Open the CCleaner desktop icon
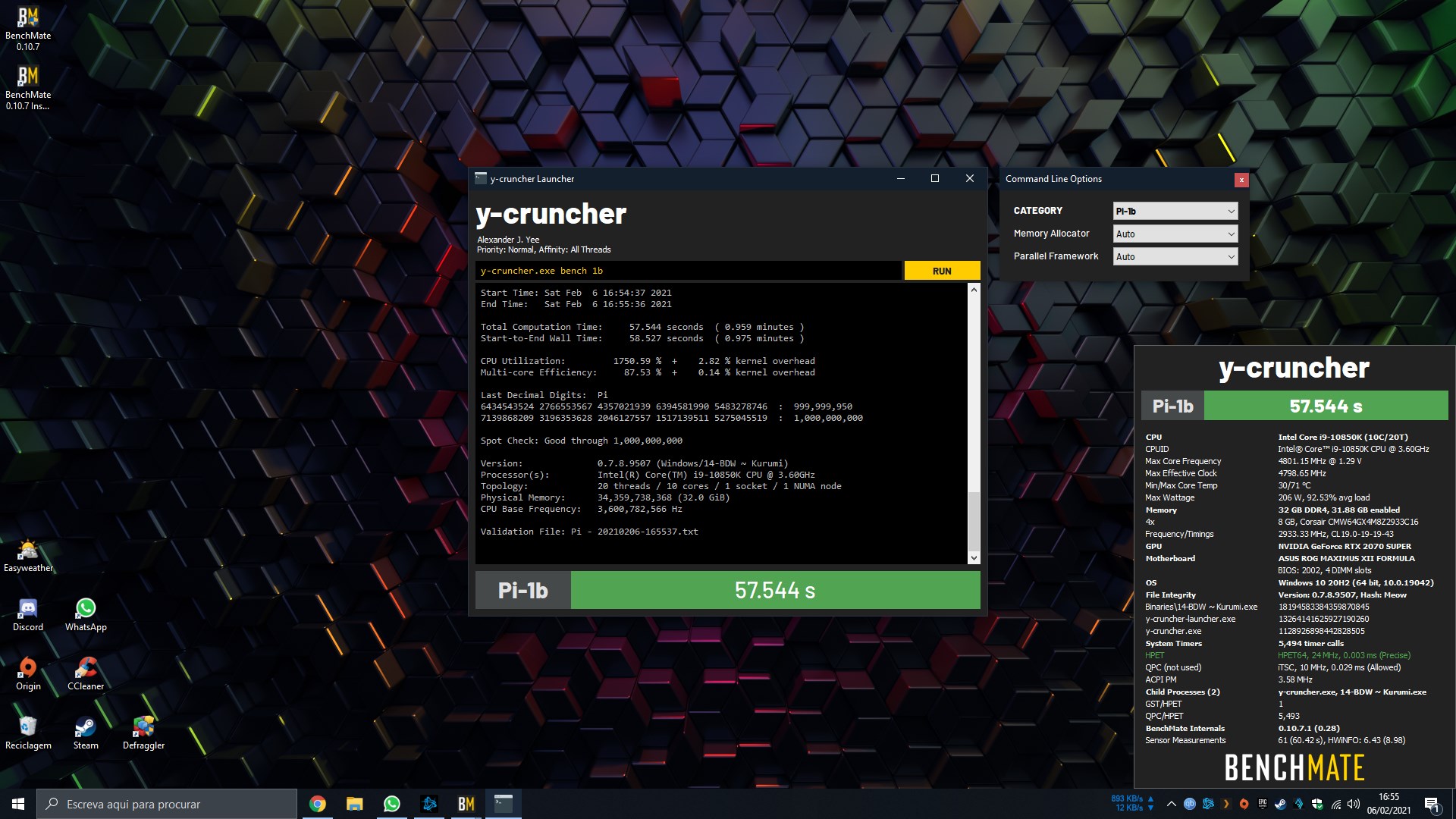1456x819 pixels. 86,674
